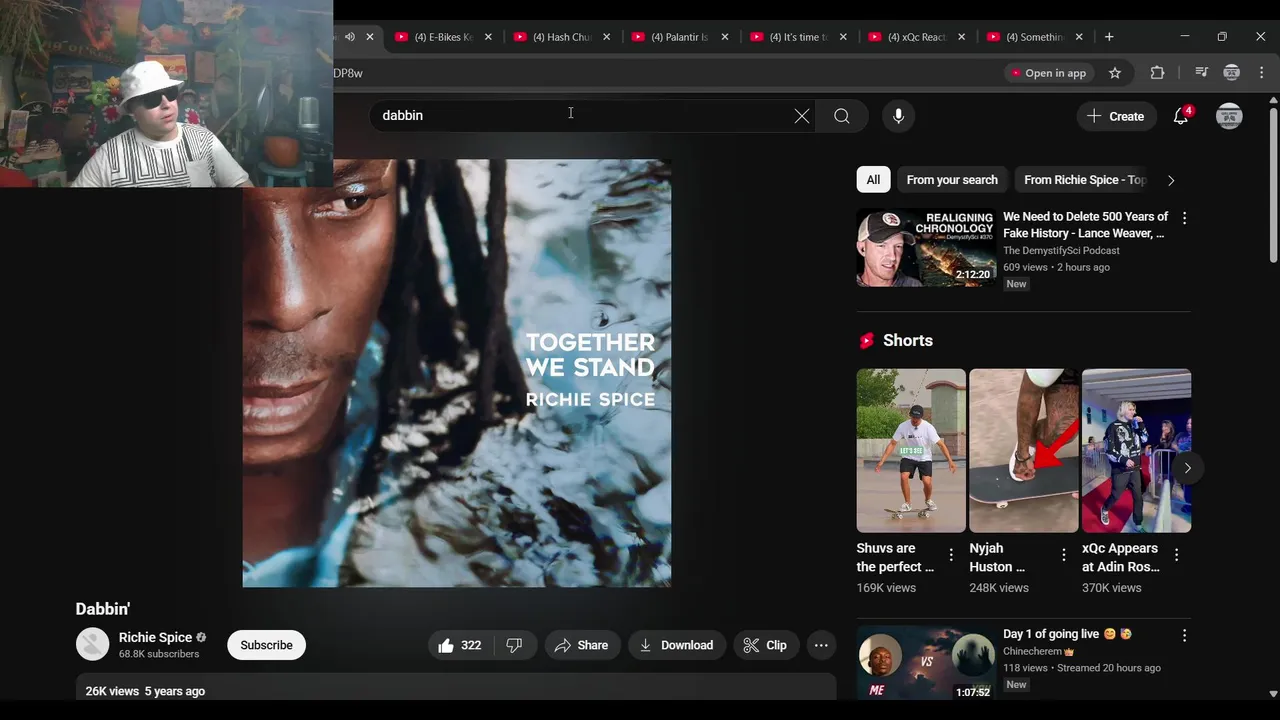This screenshot has width=1280, height=720.
Task: Open the media control icon in toolbar
Action: [x=1202, y=73]
